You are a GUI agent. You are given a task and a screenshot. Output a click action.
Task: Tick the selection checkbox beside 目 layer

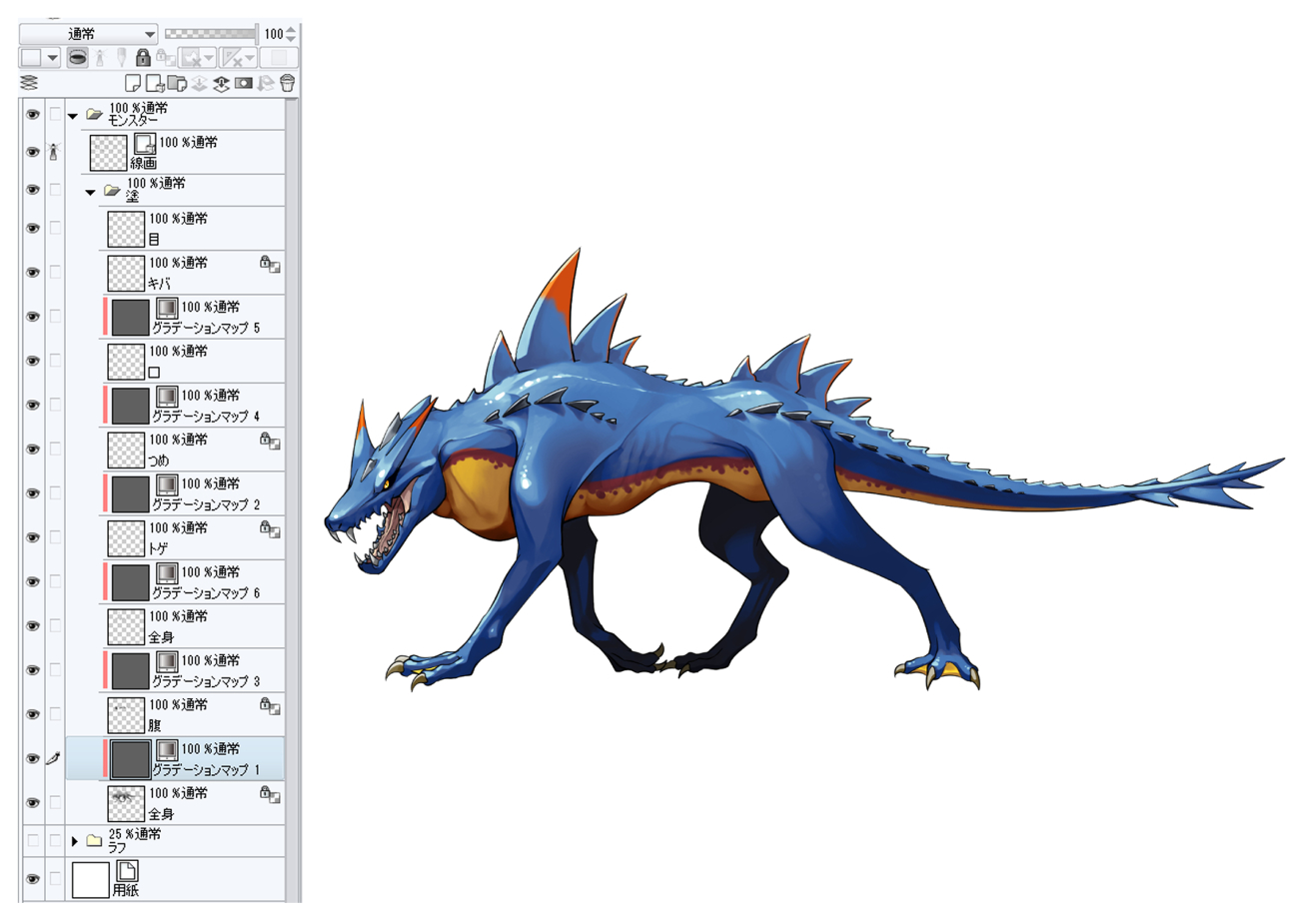[55, 228]
